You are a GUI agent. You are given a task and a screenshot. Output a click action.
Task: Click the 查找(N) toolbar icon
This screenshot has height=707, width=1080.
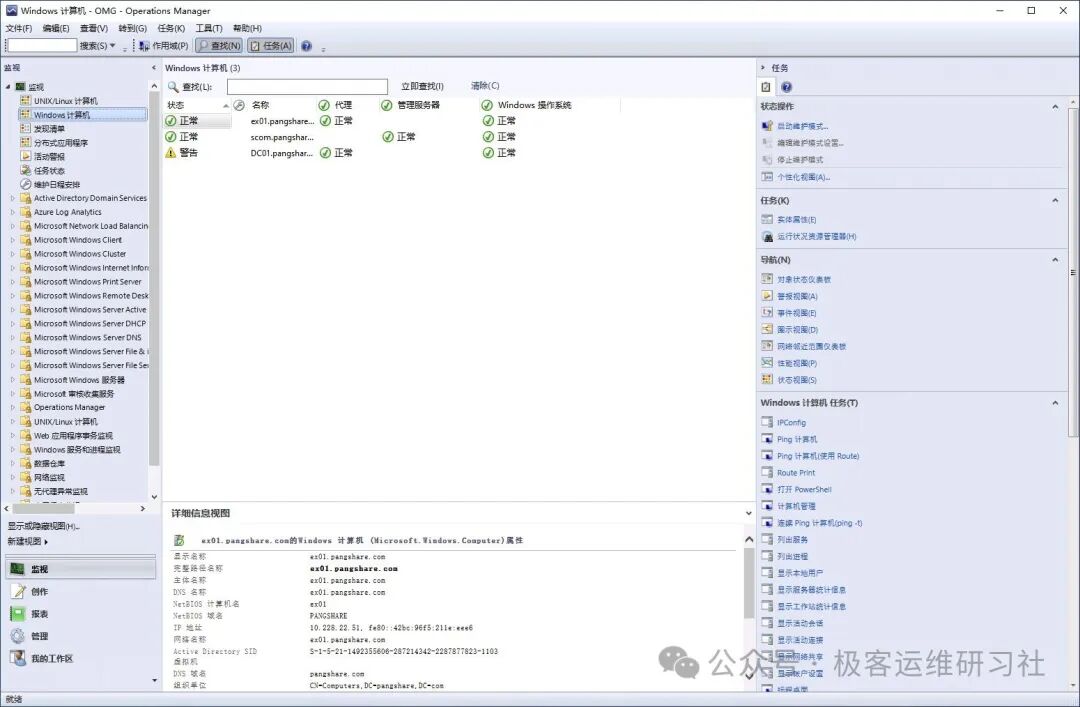tap(218, 45)
